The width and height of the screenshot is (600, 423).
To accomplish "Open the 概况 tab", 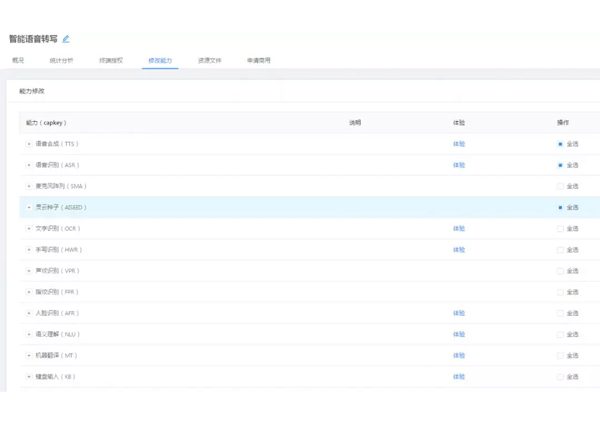I will click(x=18, y=61).
